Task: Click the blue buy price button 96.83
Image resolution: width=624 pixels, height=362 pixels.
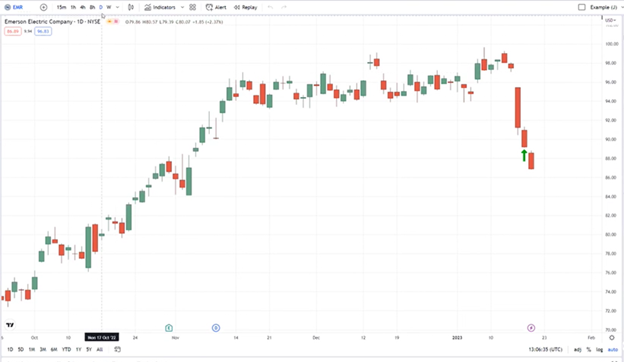Action: 43,31
